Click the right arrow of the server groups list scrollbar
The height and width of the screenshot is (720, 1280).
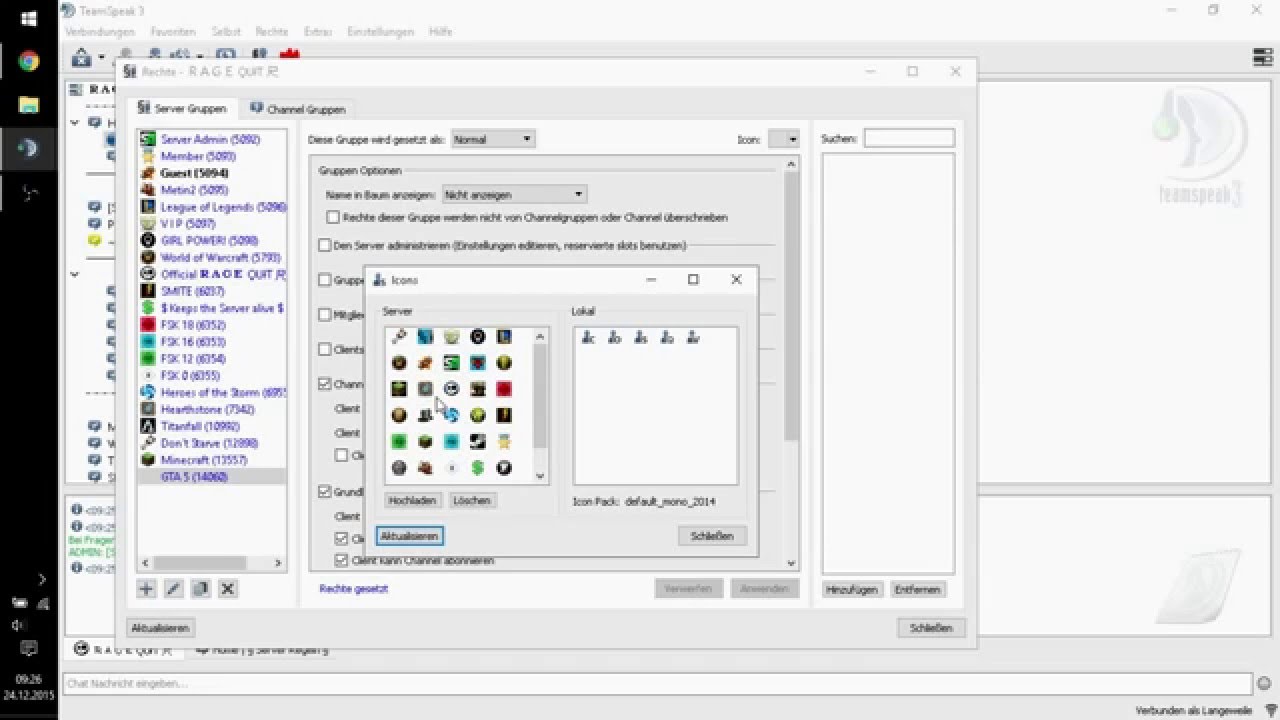click(x=279, y=563)
